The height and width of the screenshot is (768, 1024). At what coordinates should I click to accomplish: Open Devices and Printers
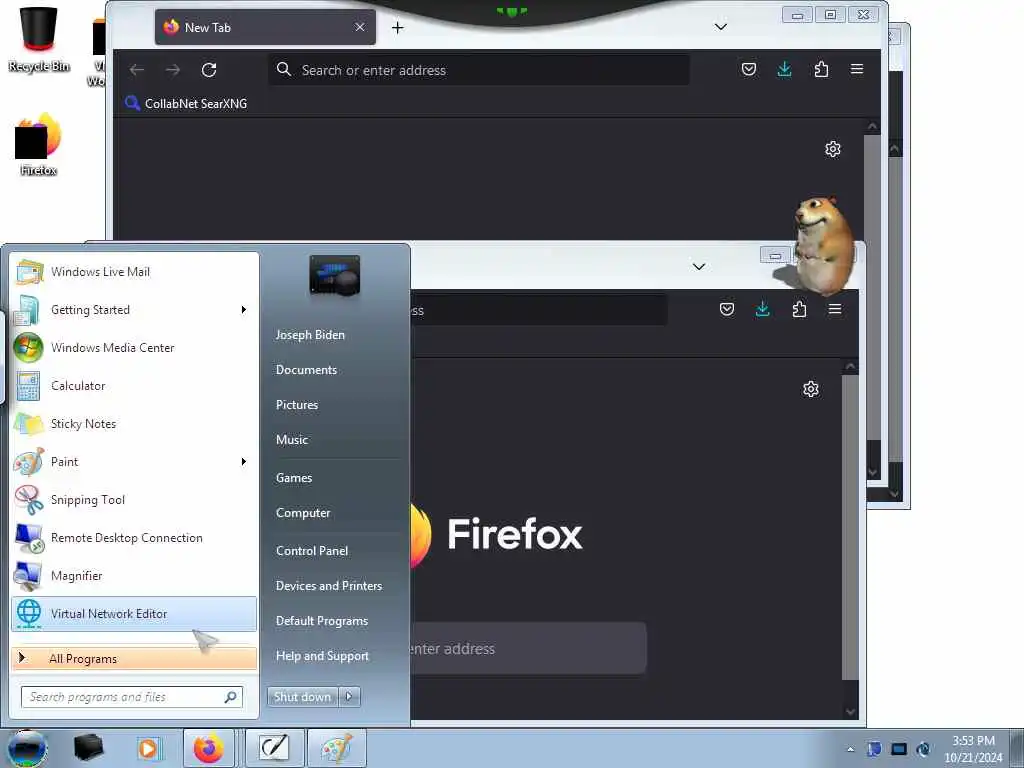point(328,586)
